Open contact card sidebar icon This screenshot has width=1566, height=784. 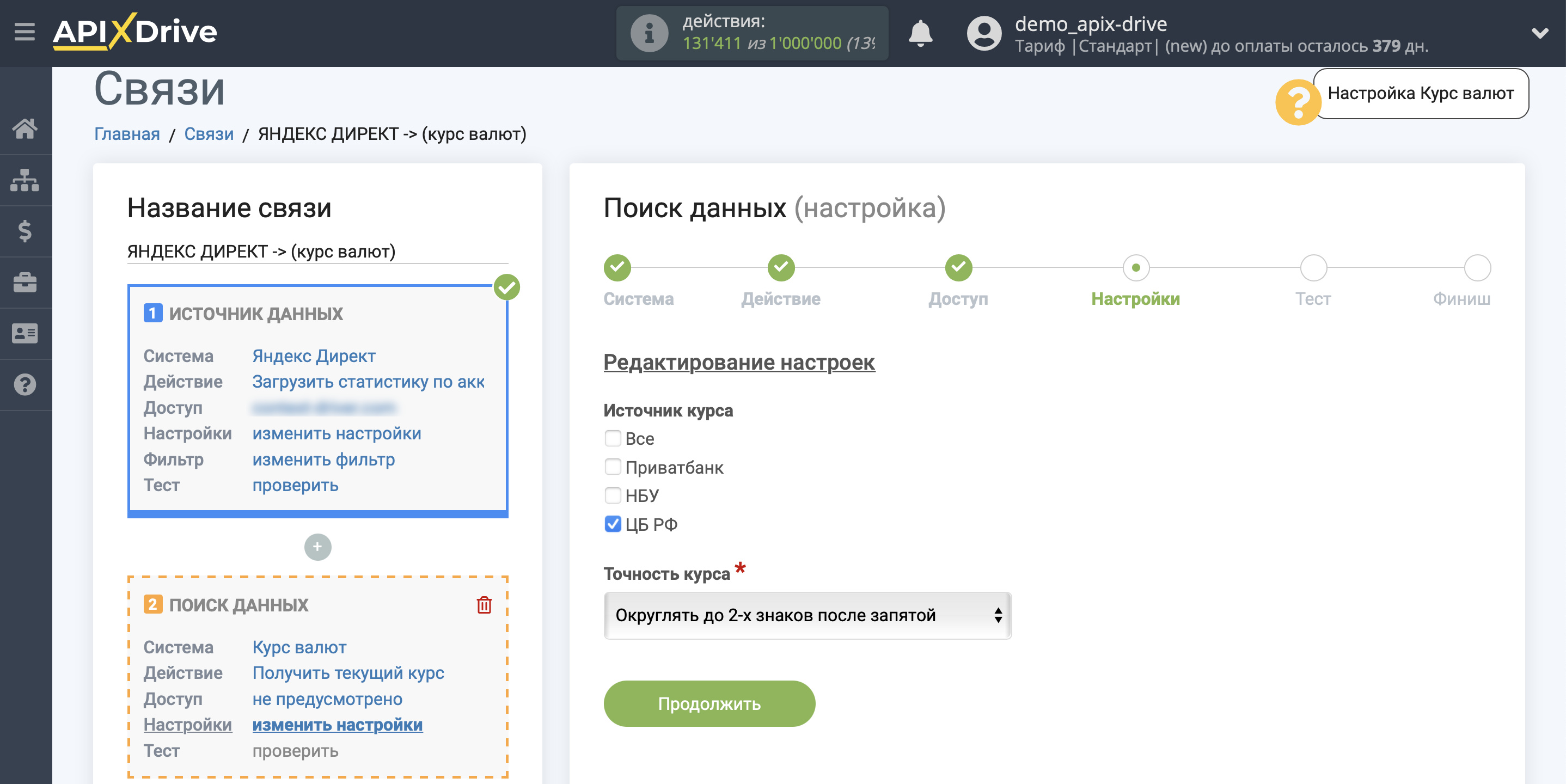coord(25,333)
